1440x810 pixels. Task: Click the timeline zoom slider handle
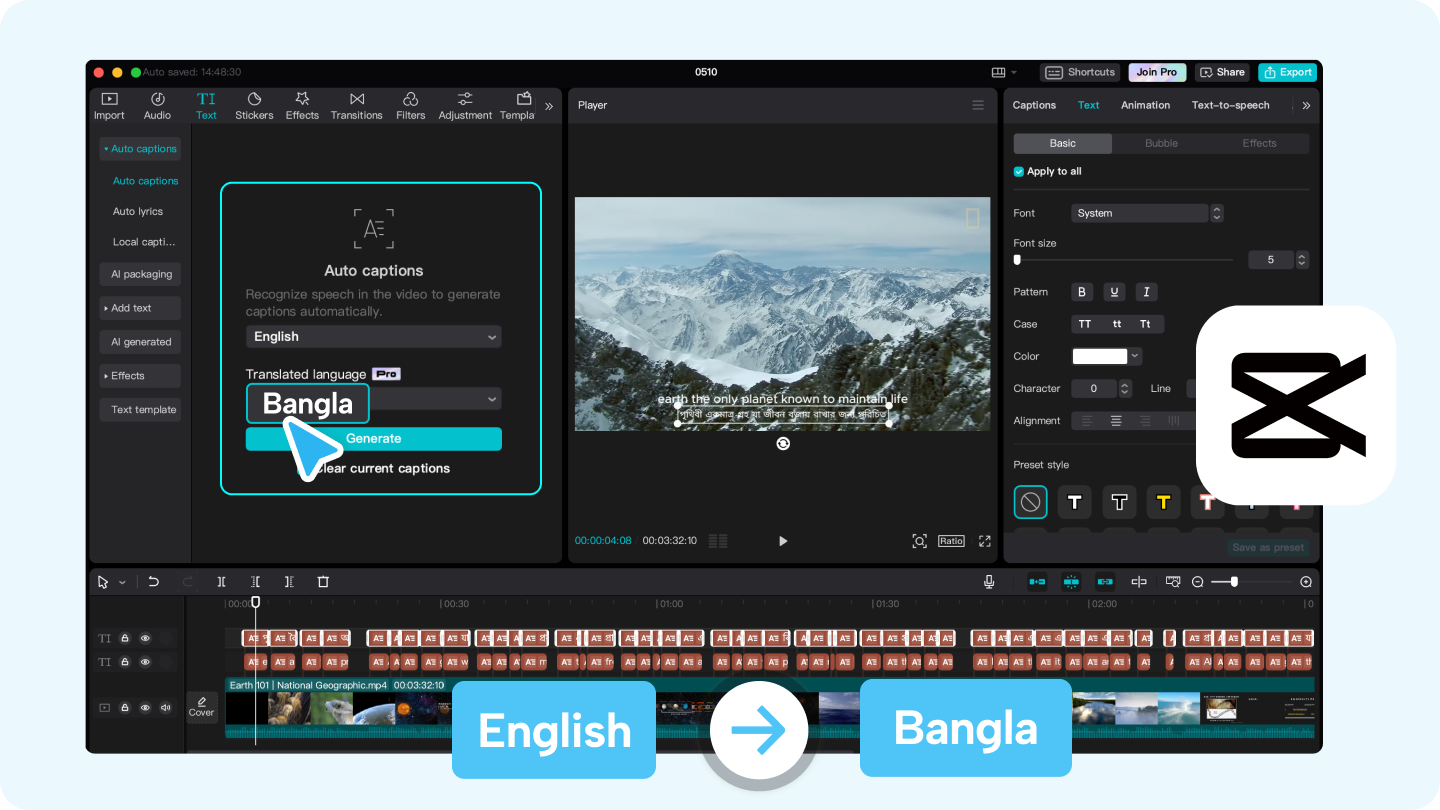click(1234, 581)
